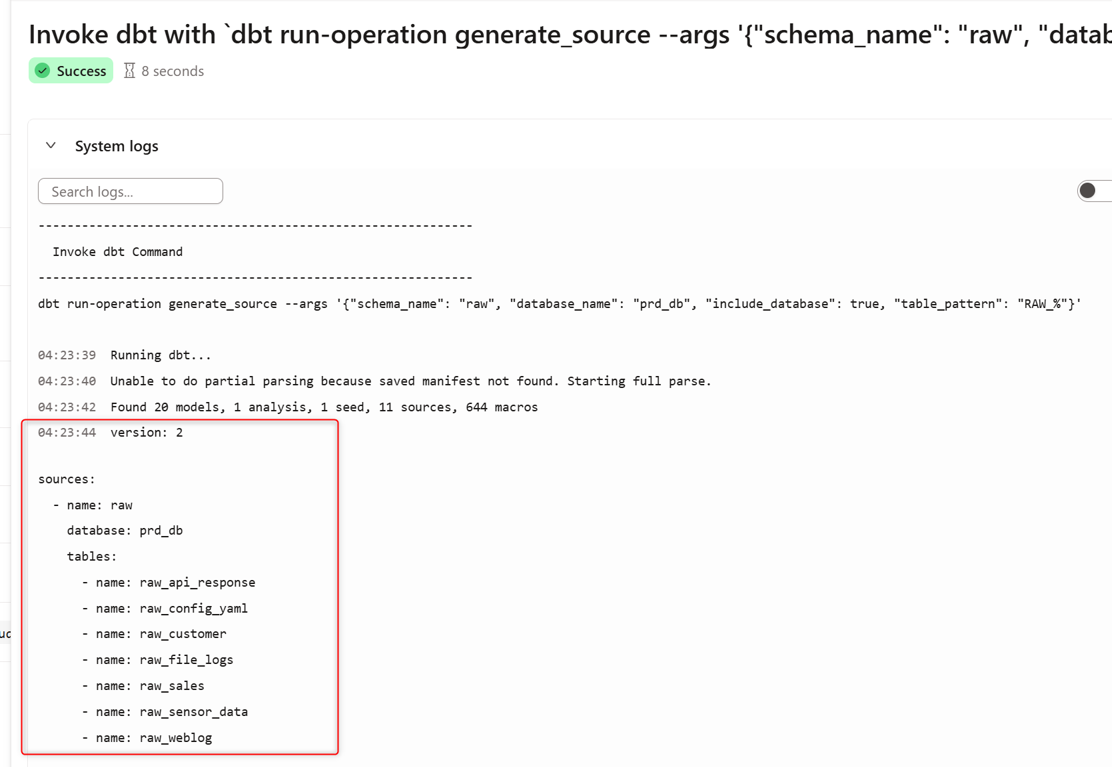Click the '8 seconds' duration text
1112x767 pixels.
[x=172, y=72]
